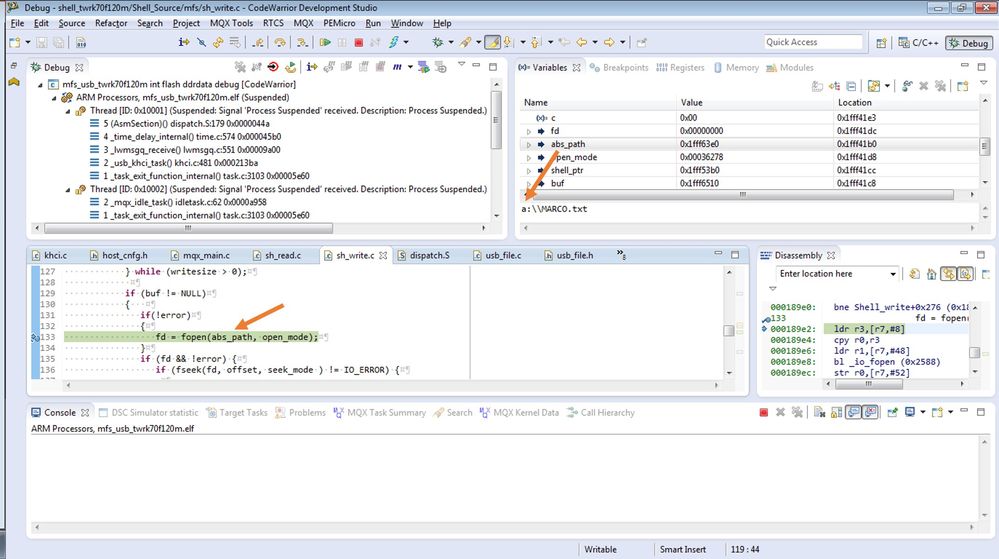999x559 pixels.
Task: Click the green Debug bug icon
Action: click(x=438, y=42)
